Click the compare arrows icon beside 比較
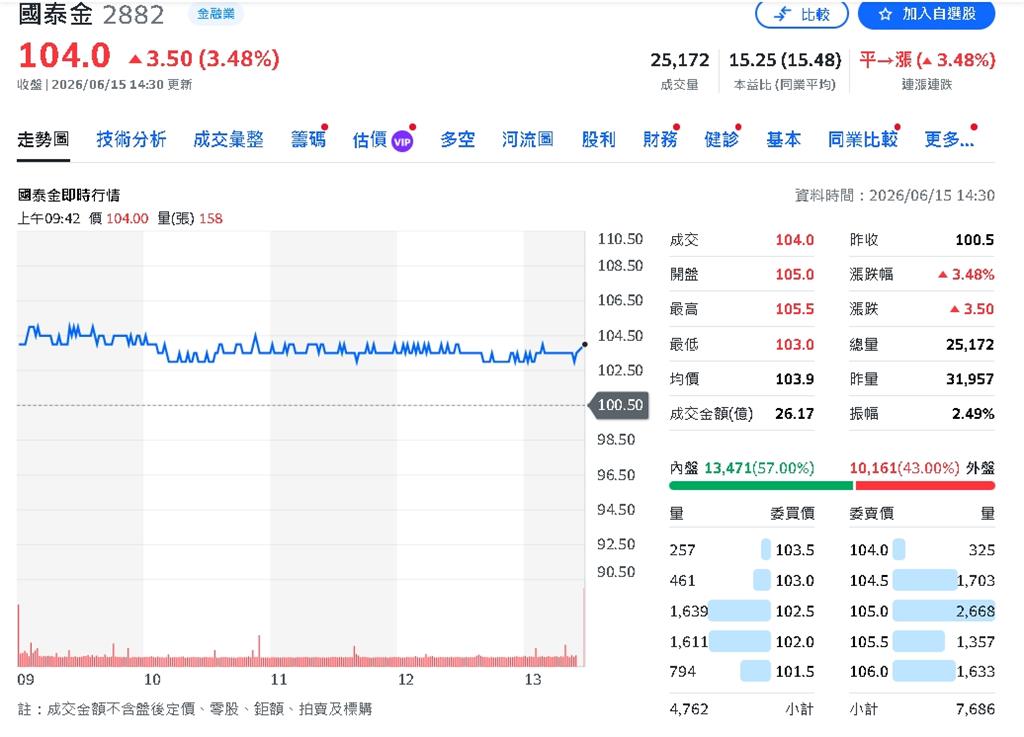Image resolution: width=1024 pixels, height=737 pixels. pos(782,14)
